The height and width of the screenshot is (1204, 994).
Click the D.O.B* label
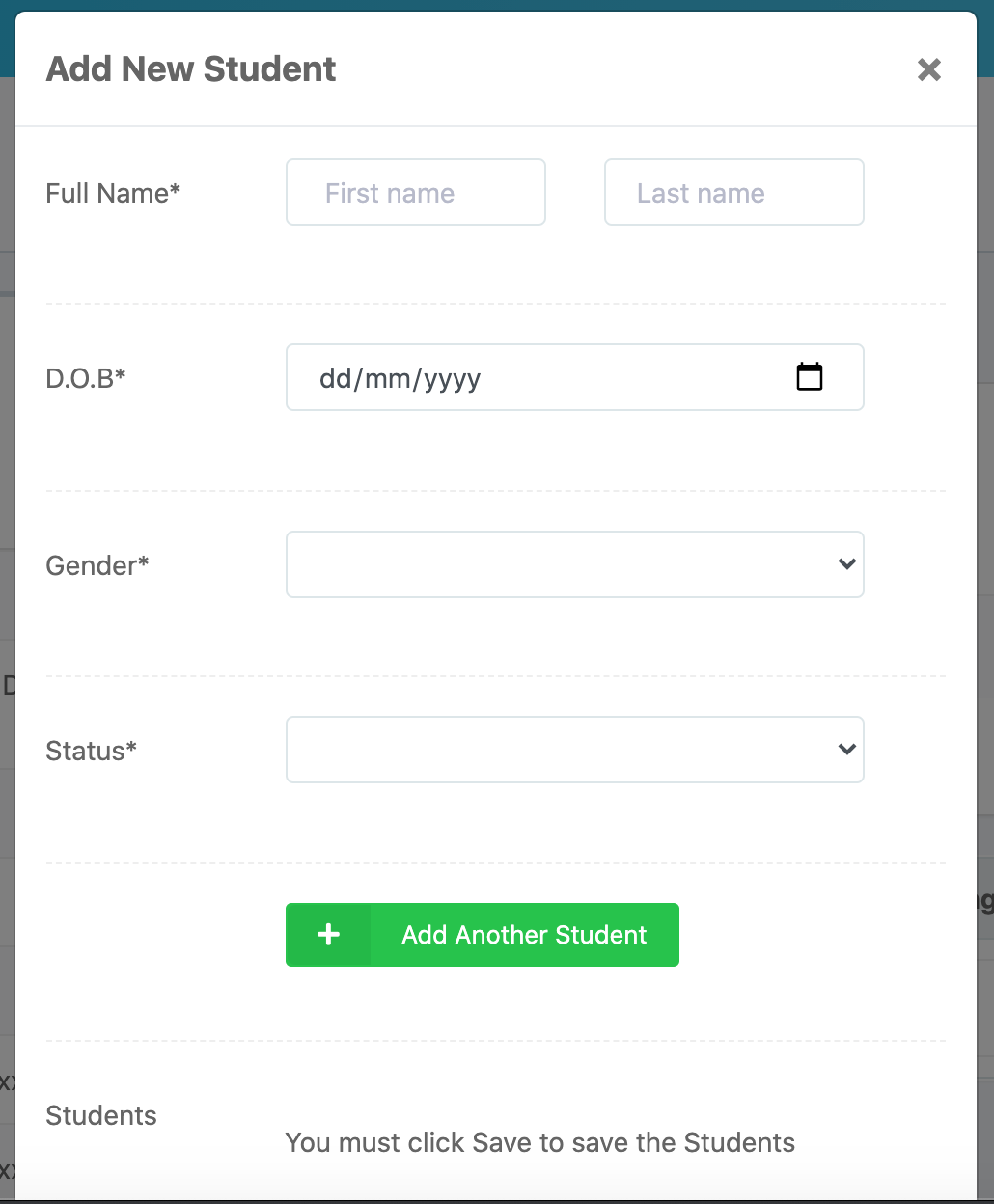[x=86, y=378]
